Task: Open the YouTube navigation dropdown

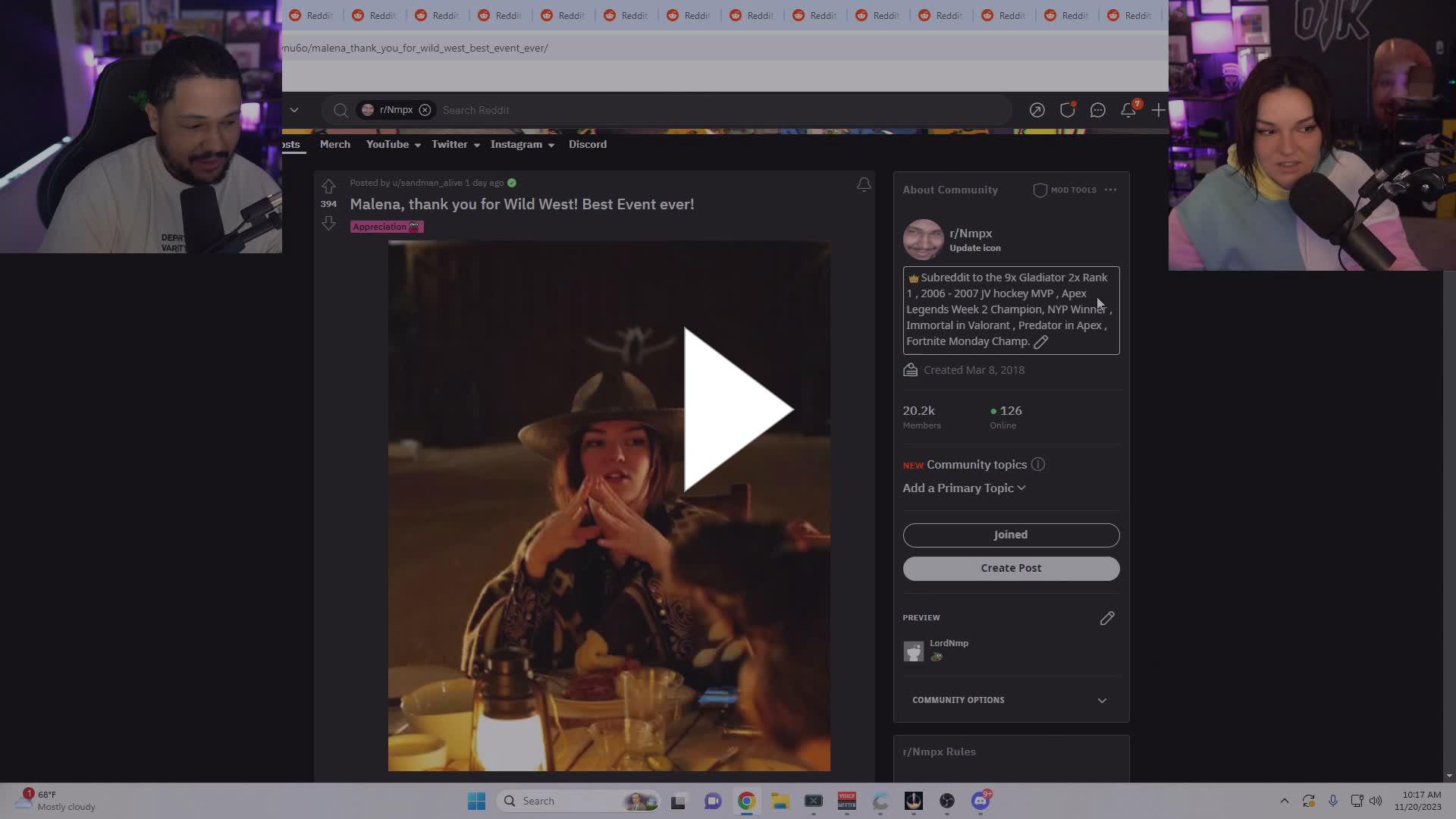Action: click(x=391, y=144)
